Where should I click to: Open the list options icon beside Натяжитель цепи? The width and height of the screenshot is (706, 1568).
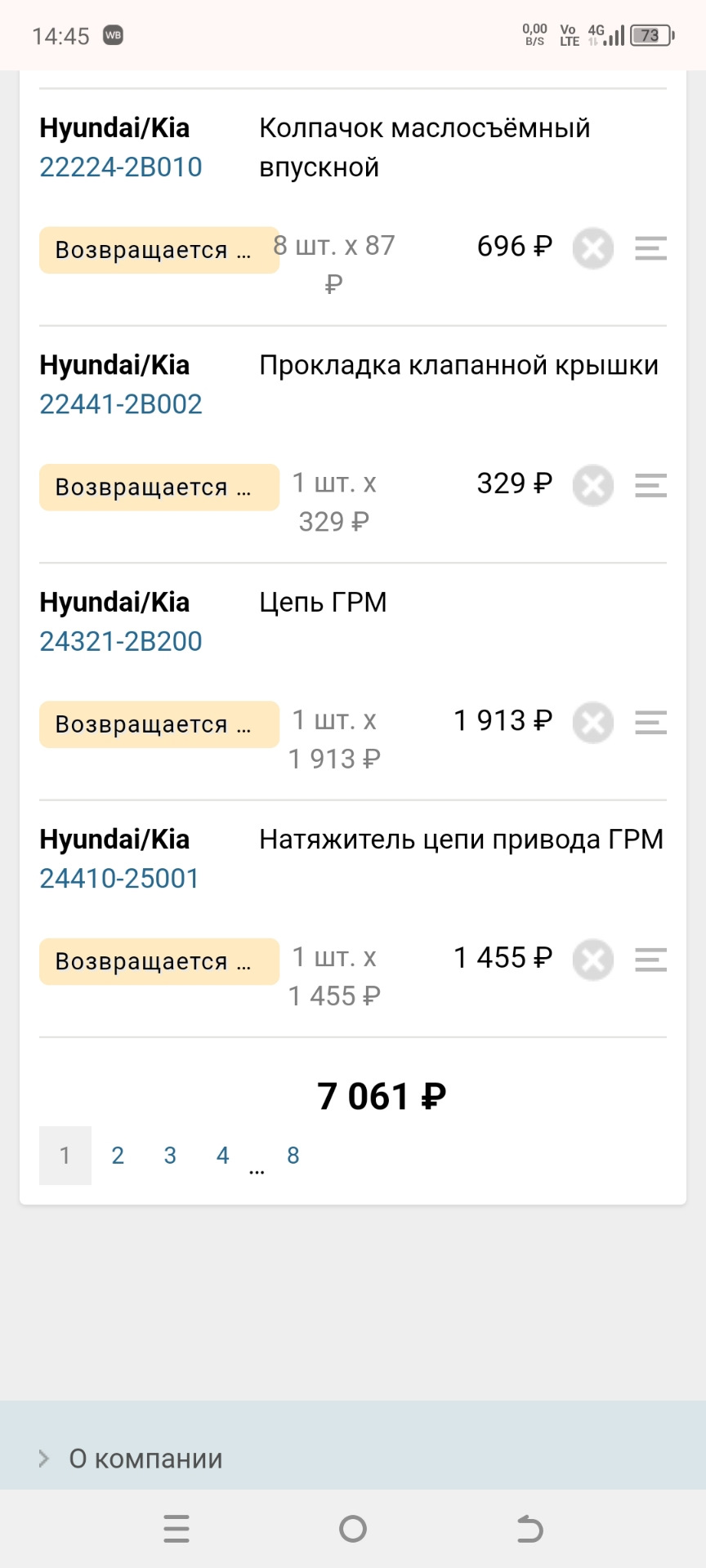pyautogui.click(x=650, y=960)
